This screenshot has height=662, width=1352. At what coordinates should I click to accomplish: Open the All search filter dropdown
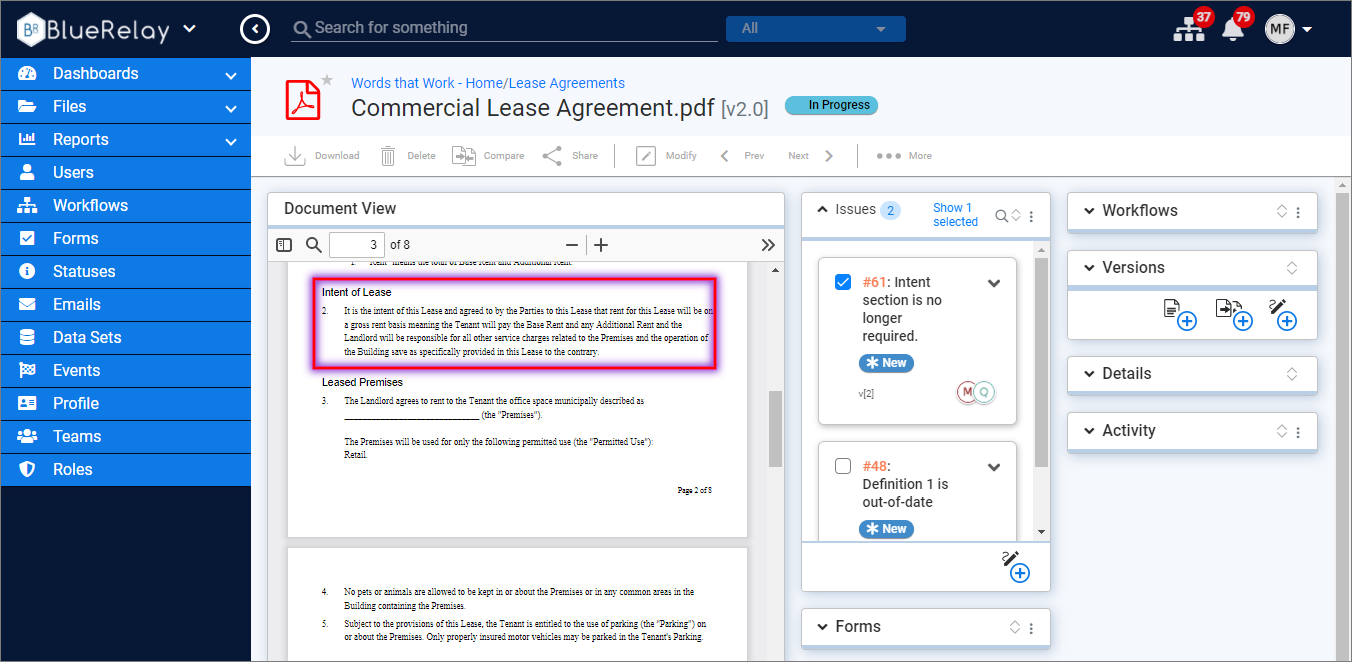pos(815,29)
